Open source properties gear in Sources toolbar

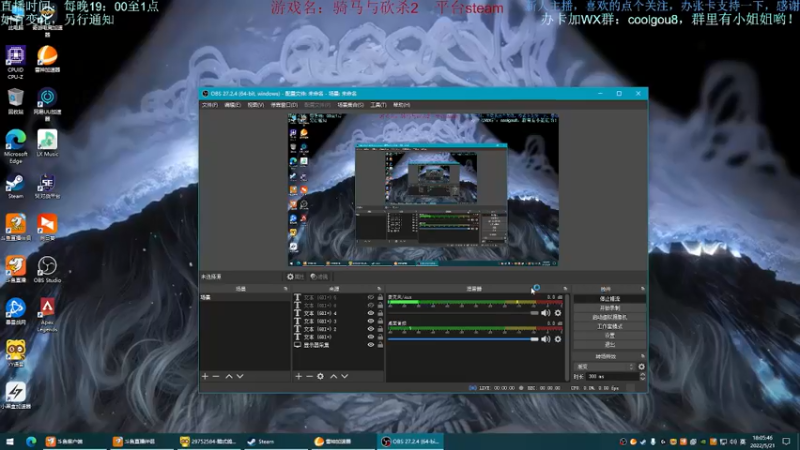(x=320, y=376)
